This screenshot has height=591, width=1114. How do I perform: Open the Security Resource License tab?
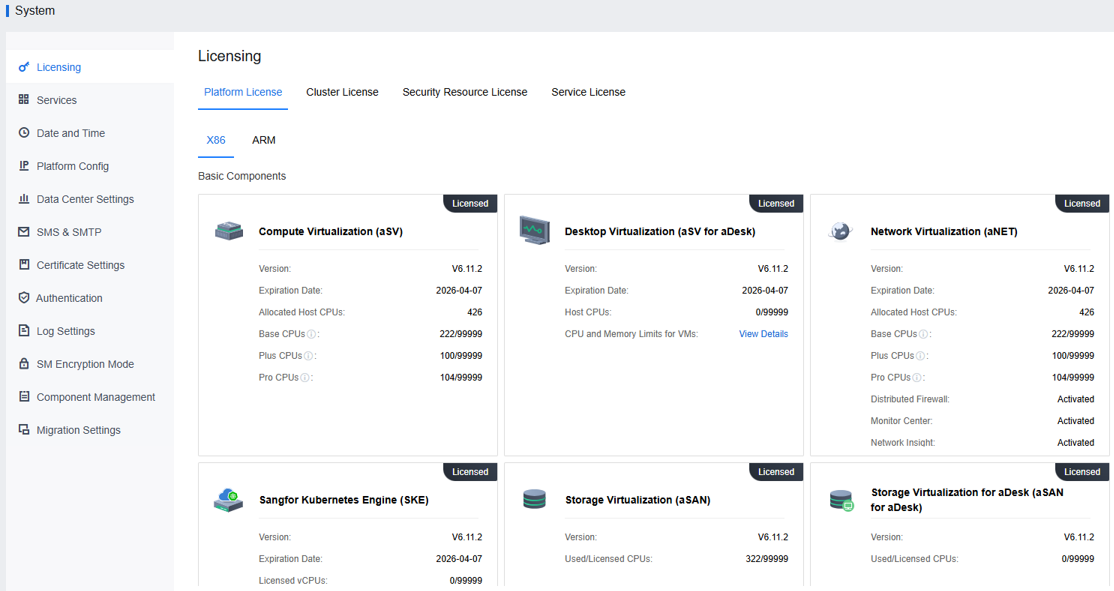coord(465,92)
